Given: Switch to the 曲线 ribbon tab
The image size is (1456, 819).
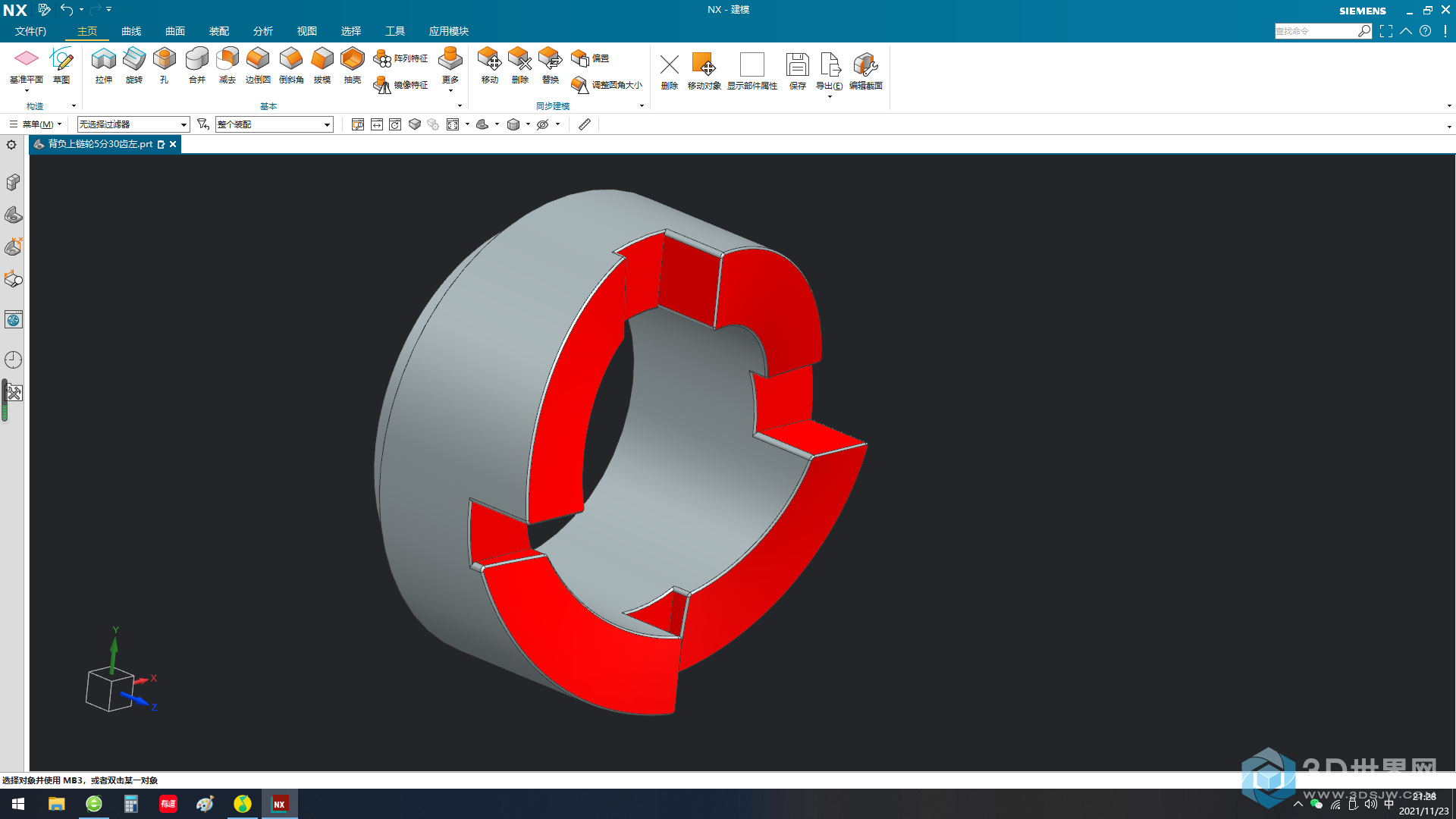Looking at the screenshot, I should point(131,31).
